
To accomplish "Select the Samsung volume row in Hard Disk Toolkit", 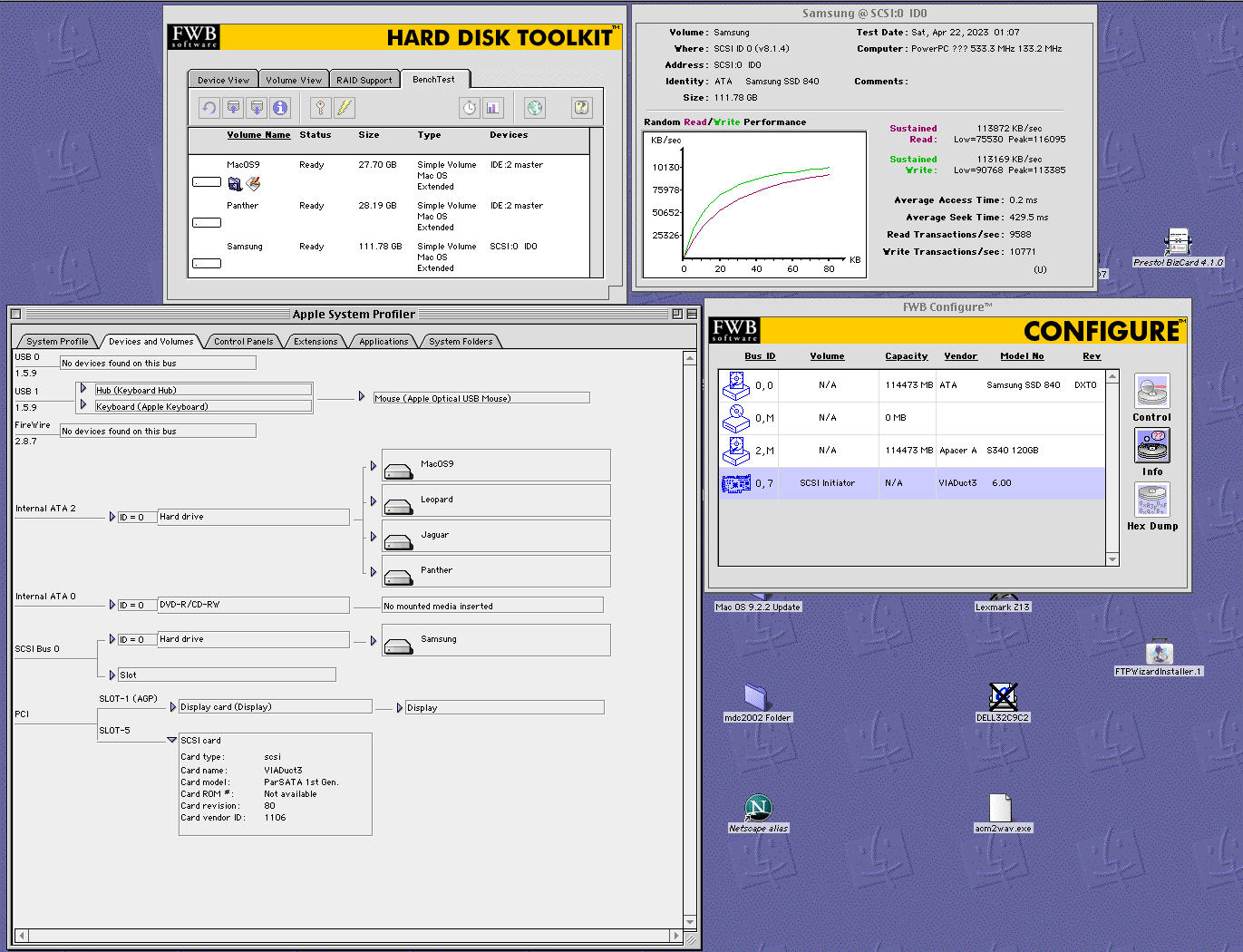I will (389, 257).
